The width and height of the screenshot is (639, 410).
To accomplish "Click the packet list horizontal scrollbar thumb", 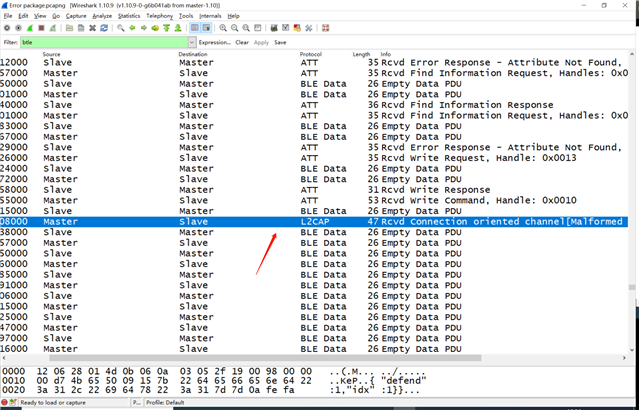I will click(x=265, y=358).
